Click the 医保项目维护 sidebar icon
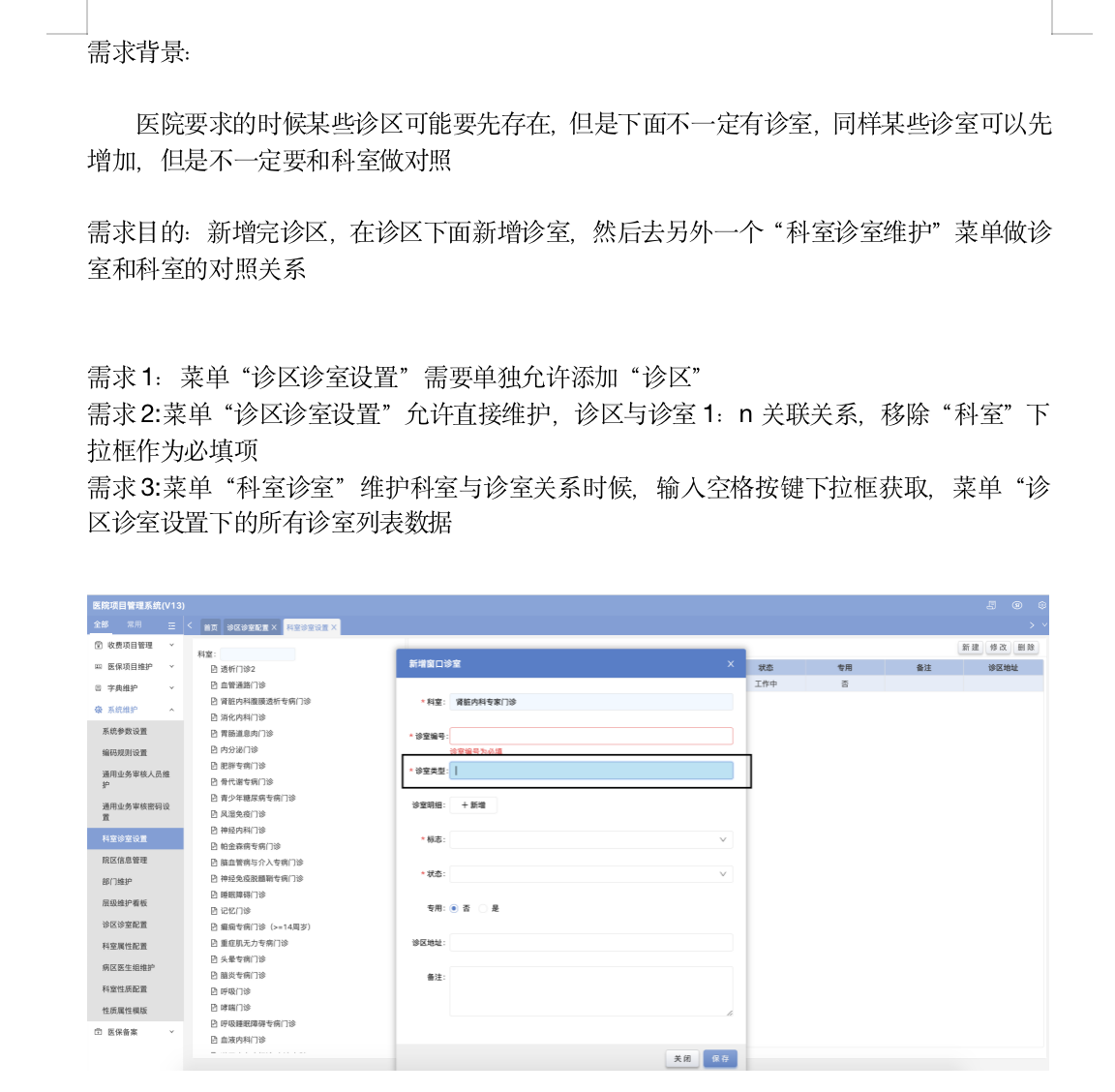 [x=98, y=667]
